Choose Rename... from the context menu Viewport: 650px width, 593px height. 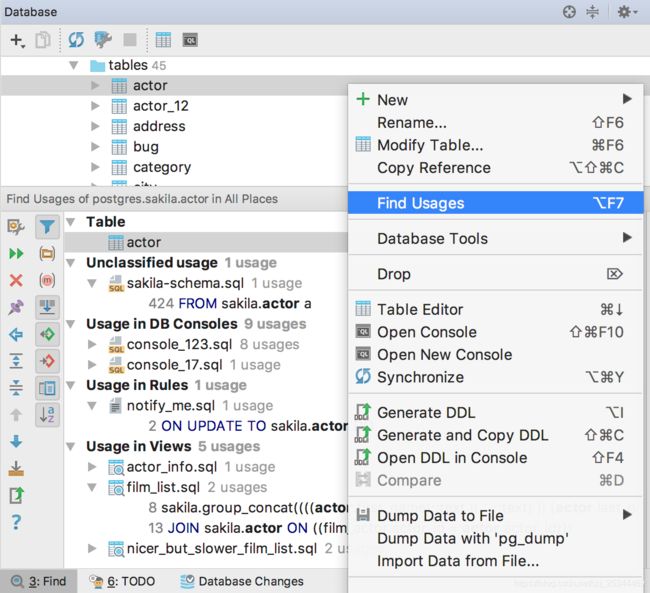(495, 123)
